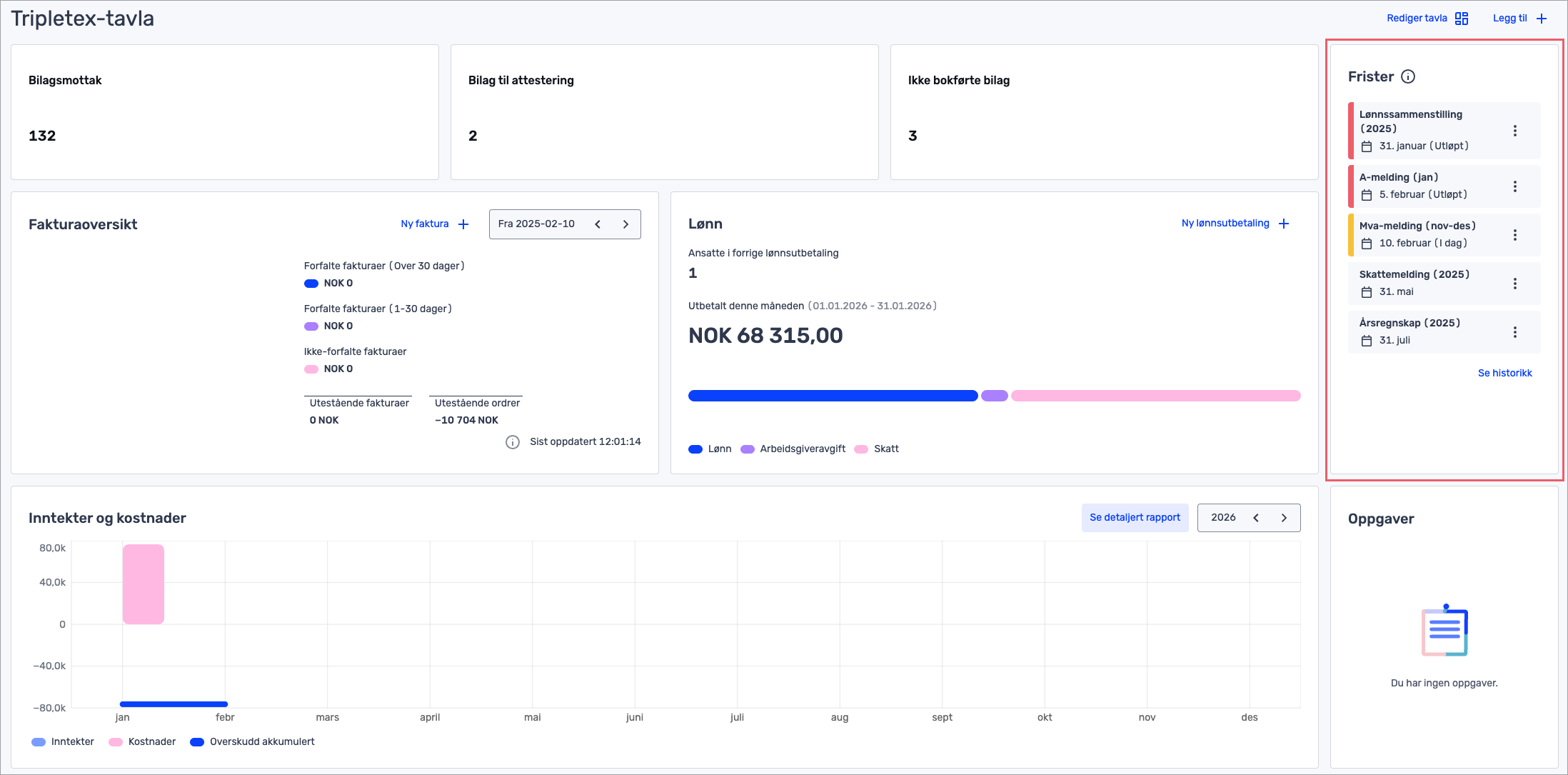The width and height of the screenshot is (1568, 775).
Task: Switch chart to previous year
Action: point(1256,518)
